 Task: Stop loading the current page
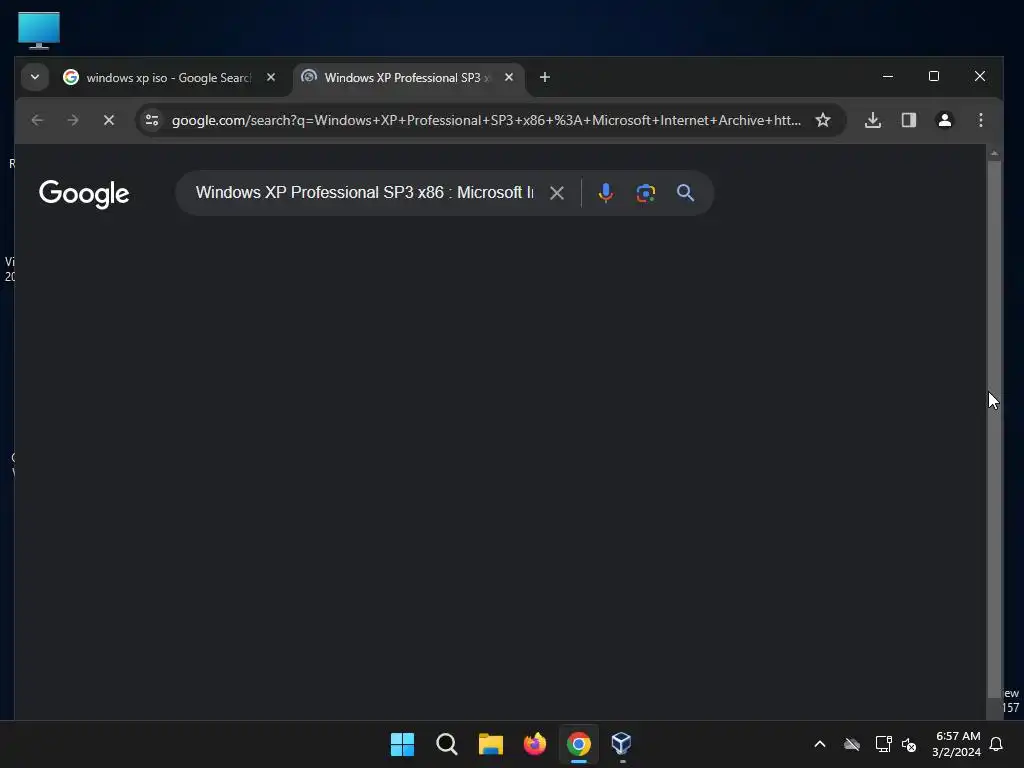point(109,120)
